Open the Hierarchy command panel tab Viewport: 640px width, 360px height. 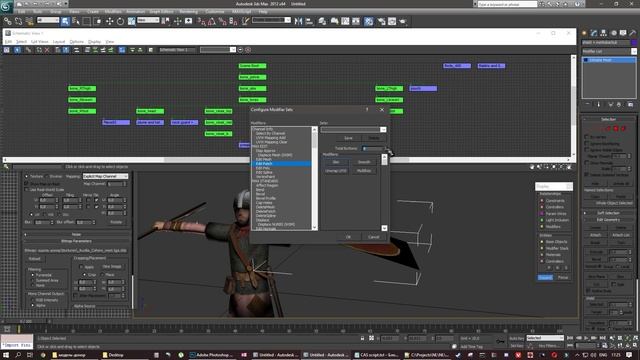click(604, 33)
